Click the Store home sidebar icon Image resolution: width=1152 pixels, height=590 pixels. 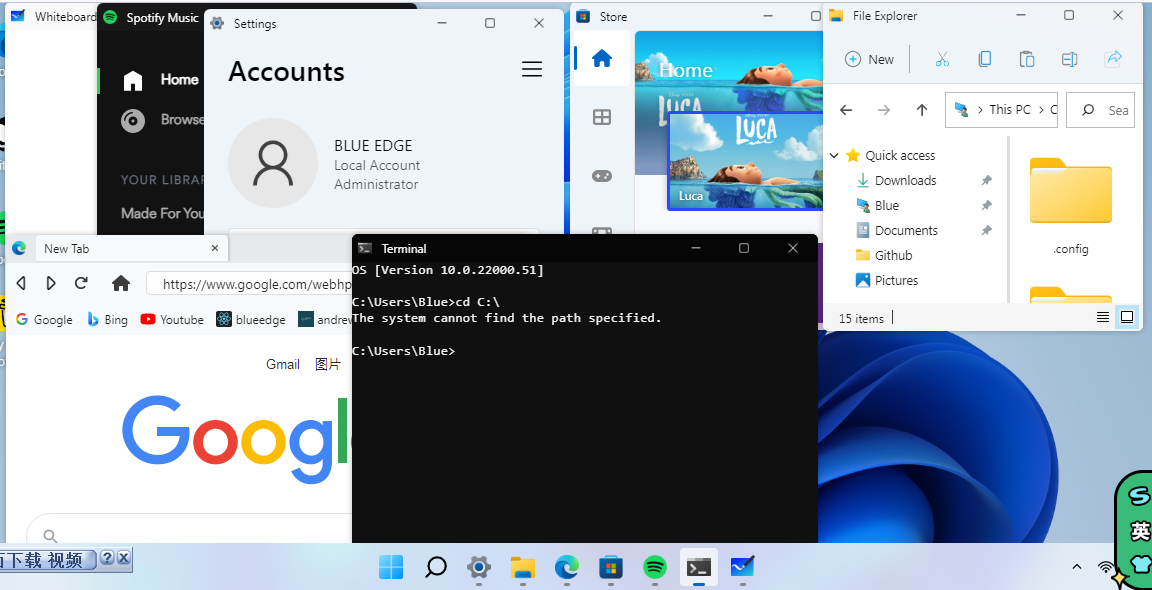tap(602, 58)
